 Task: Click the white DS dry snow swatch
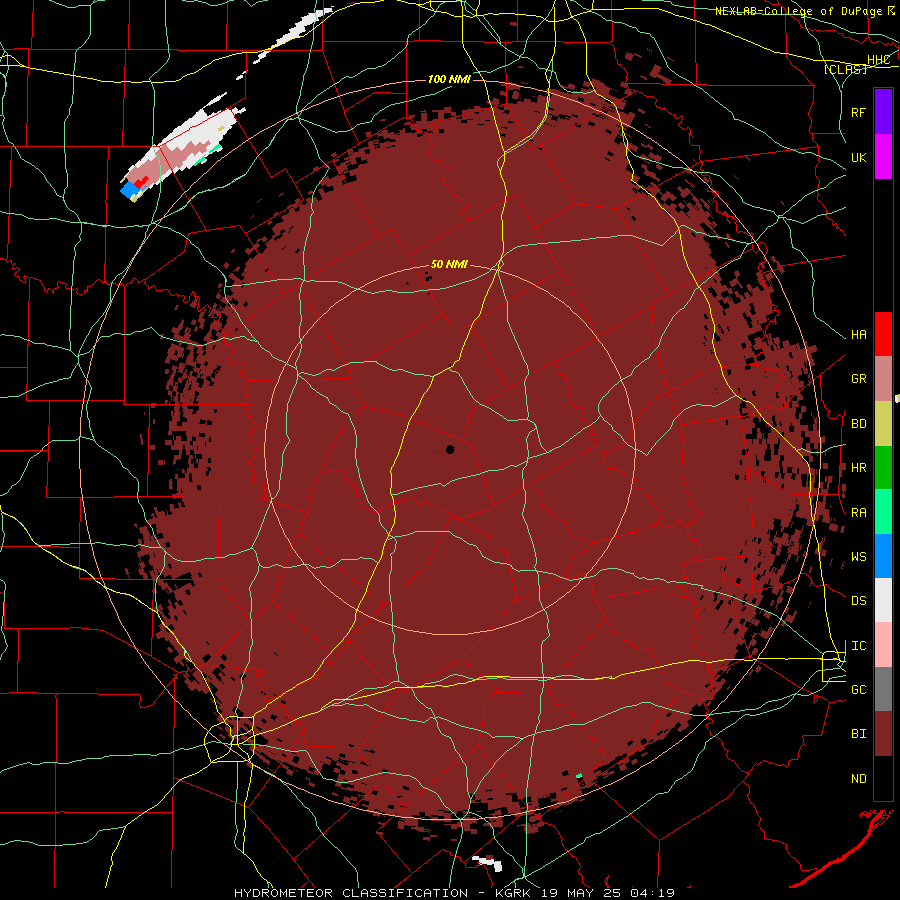[883, 600]
